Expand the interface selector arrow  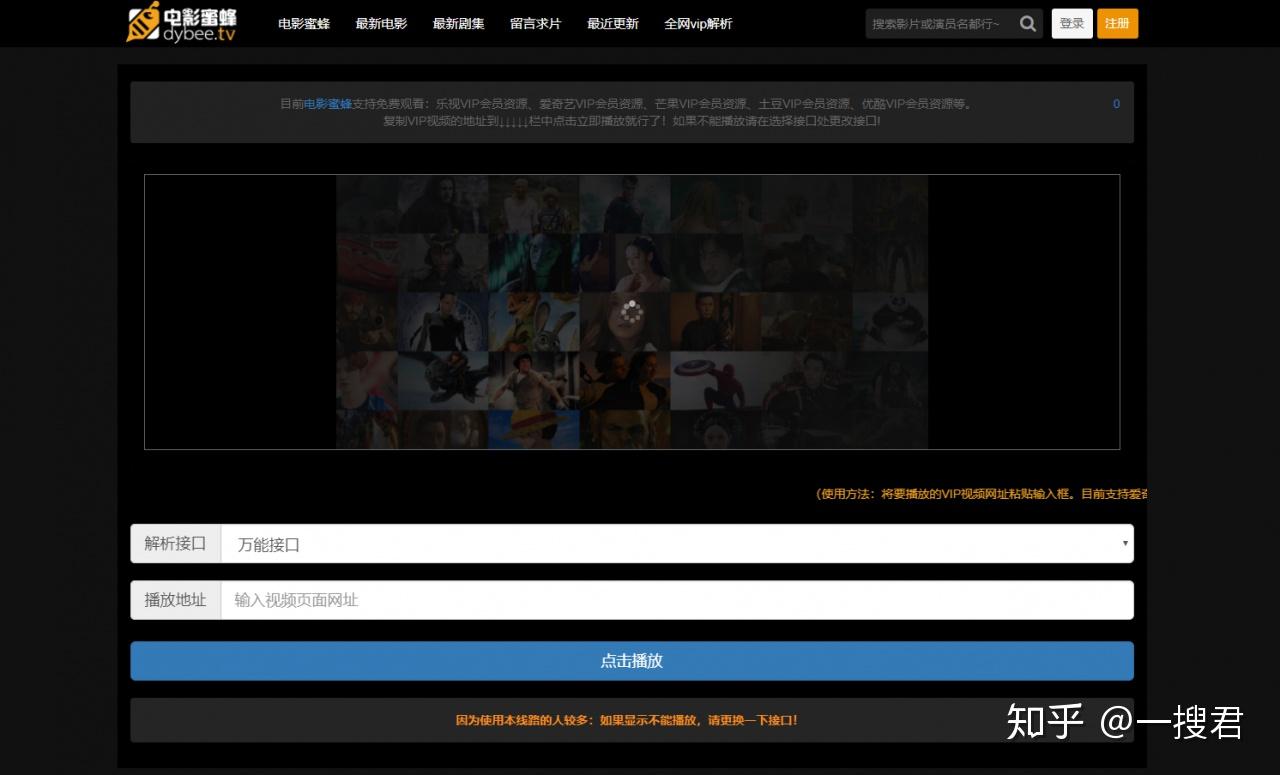point(1124,543)
